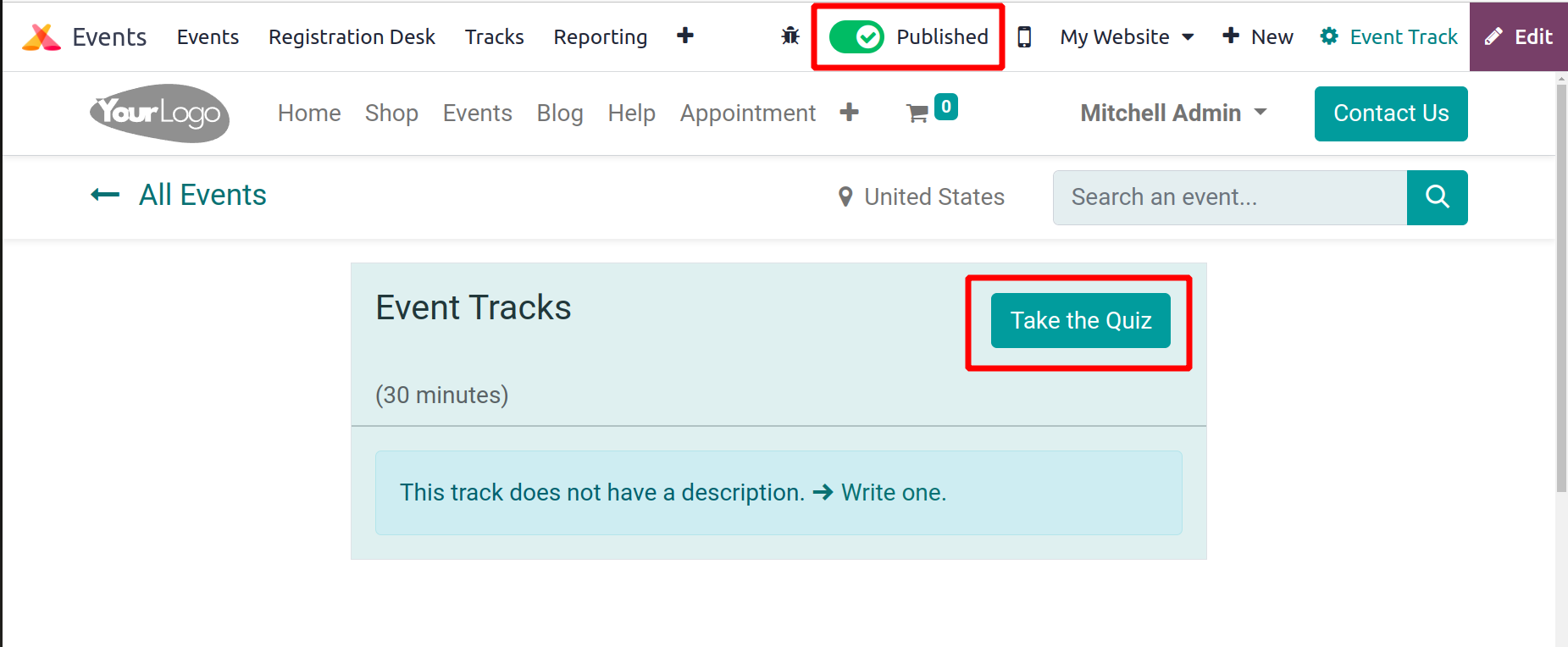1568x647 pixels.
Task: Open the shopping cart icon
Action: click(x=917, y=113)
